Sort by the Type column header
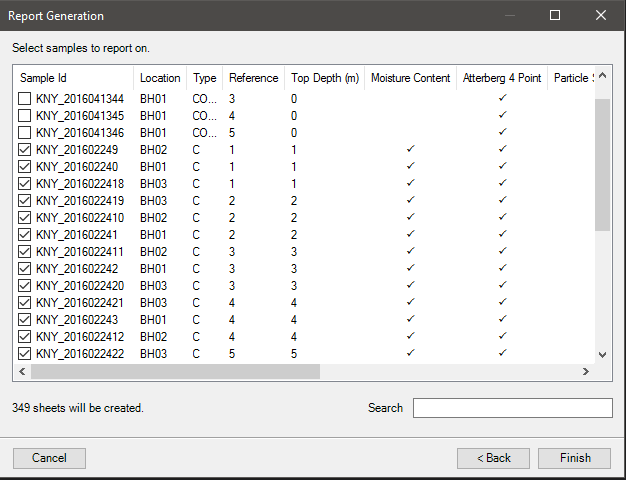The width and height of the screenshot is (626, 480). pos(205,78)
